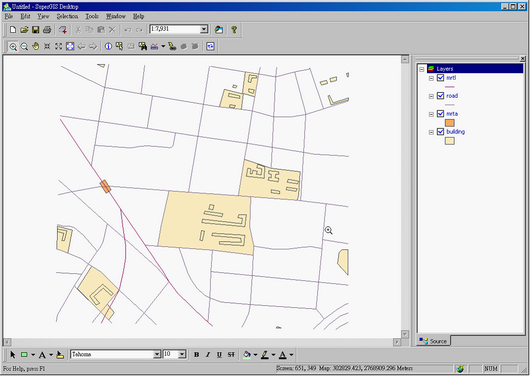
Task: Switch to the Source tab
Action: click(x=434, y=341)
